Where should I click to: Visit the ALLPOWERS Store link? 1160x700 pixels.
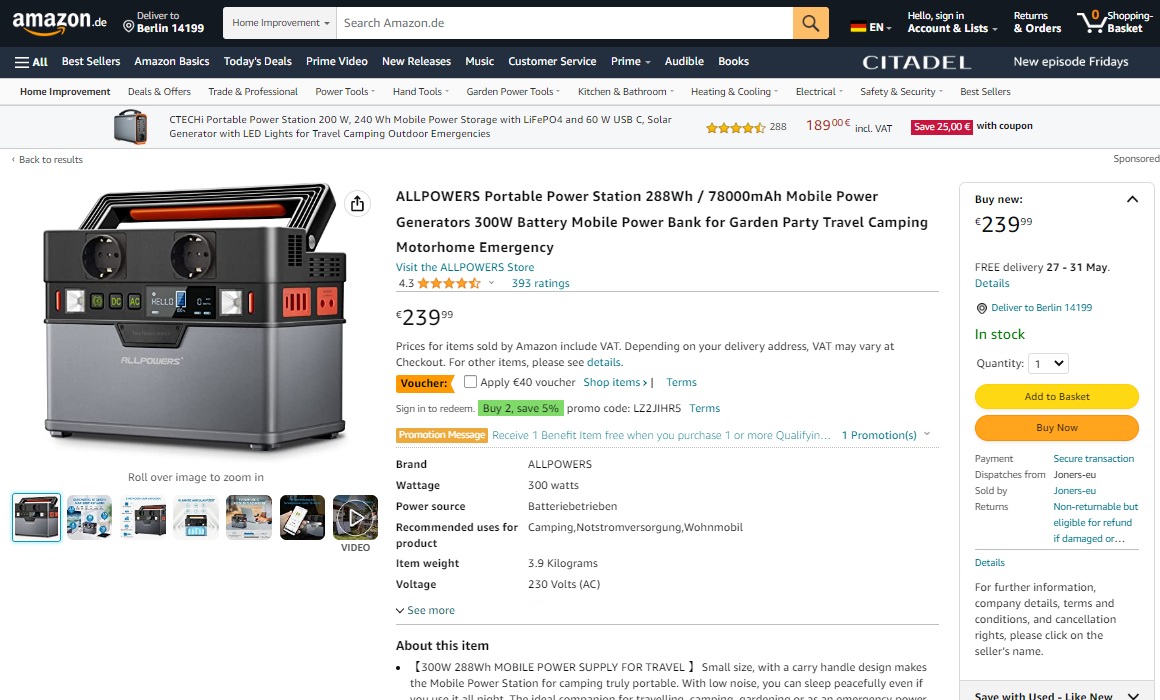point(465,267)
